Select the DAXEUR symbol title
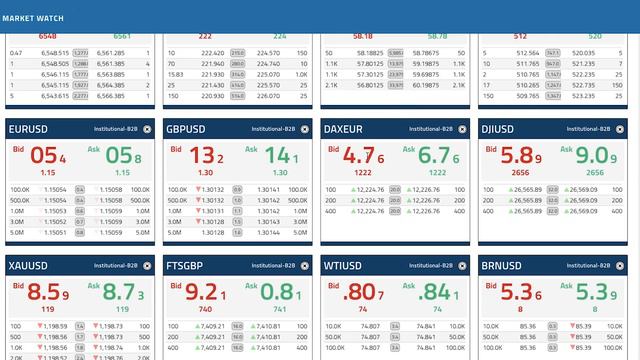The width and height of the screenshot is (640, 360). click(x=343, y=129)
